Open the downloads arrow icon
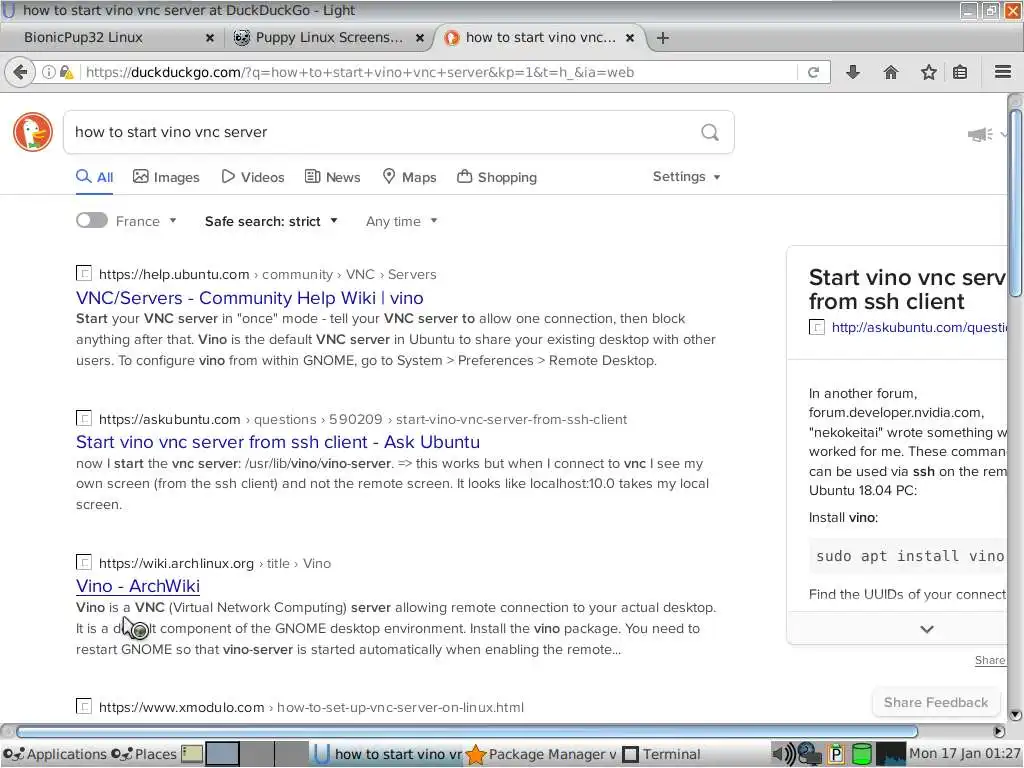1024x768 pixels. [853, 72]
